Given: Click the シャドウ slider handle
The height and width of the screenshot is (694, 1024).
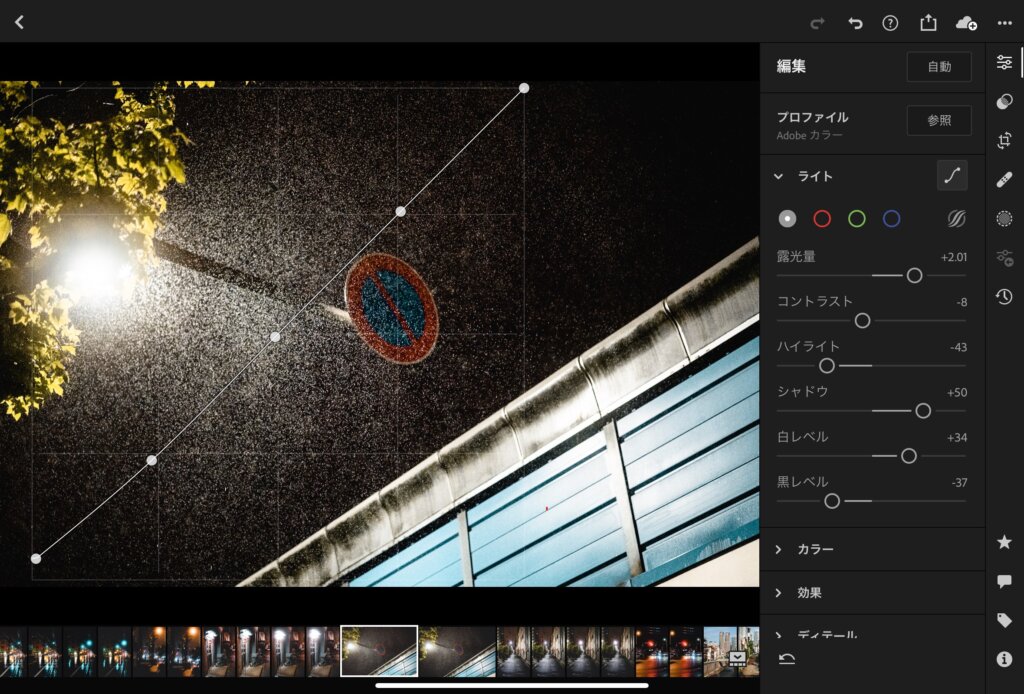Looking at the screenshot, I should pos(923,411).
